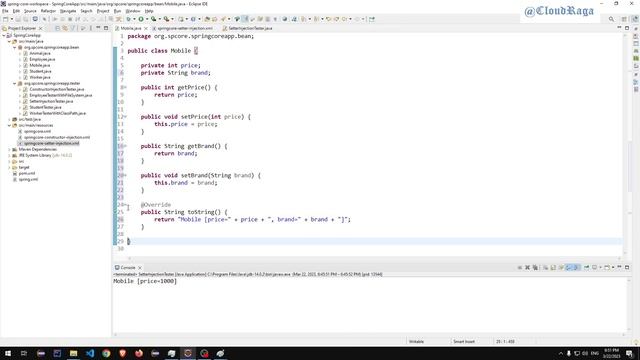The image size is (640, 360).
Task: Collapse the org.spcore.springcoreapp.tester package
Action: click(x=15, y=83)
